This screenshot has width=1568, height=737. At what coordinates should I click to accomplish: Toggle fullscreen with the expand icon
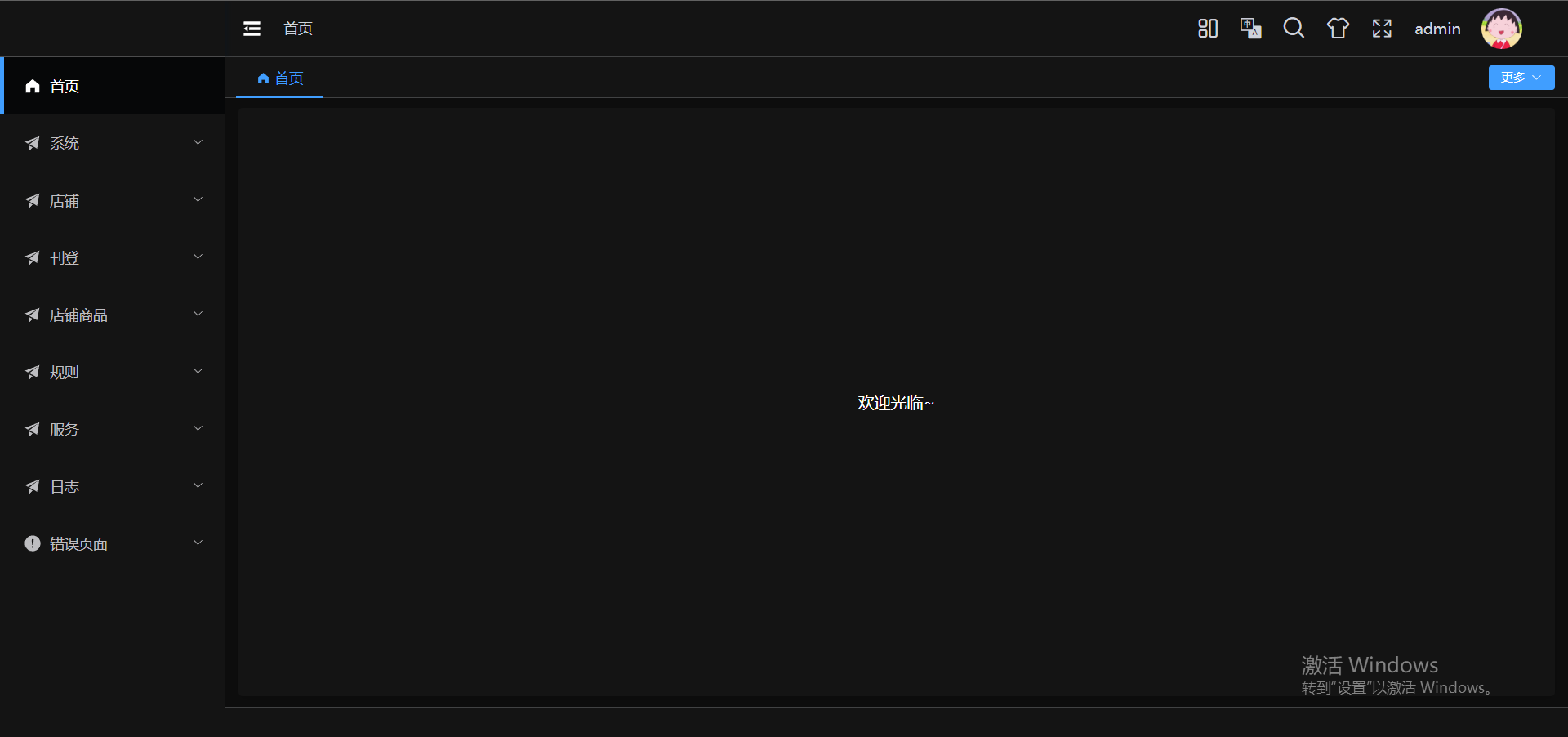[1382, 29]
